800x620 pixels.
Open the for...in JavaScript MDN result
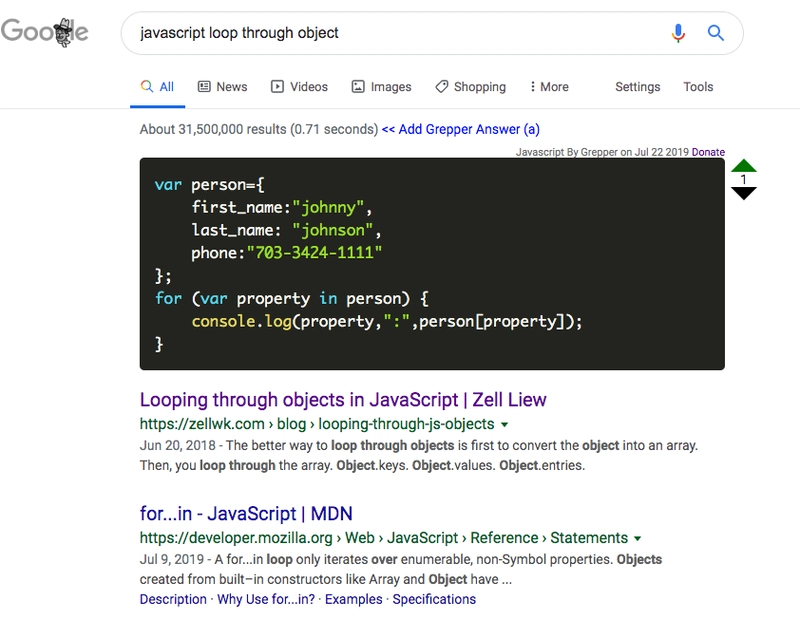[246, 513]
